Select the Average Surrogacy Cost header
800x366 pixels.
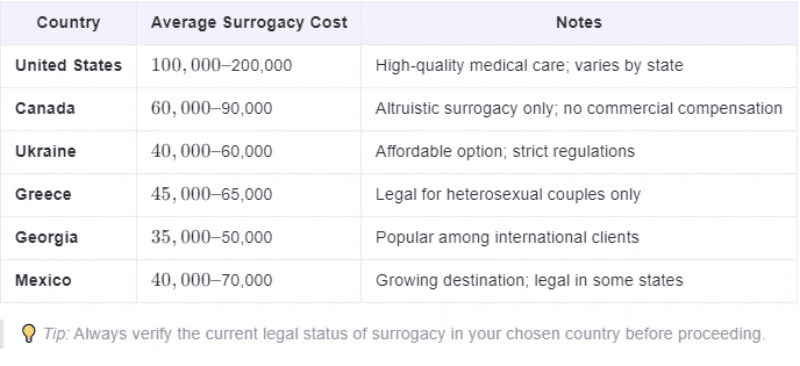click(x=249, y=22)
